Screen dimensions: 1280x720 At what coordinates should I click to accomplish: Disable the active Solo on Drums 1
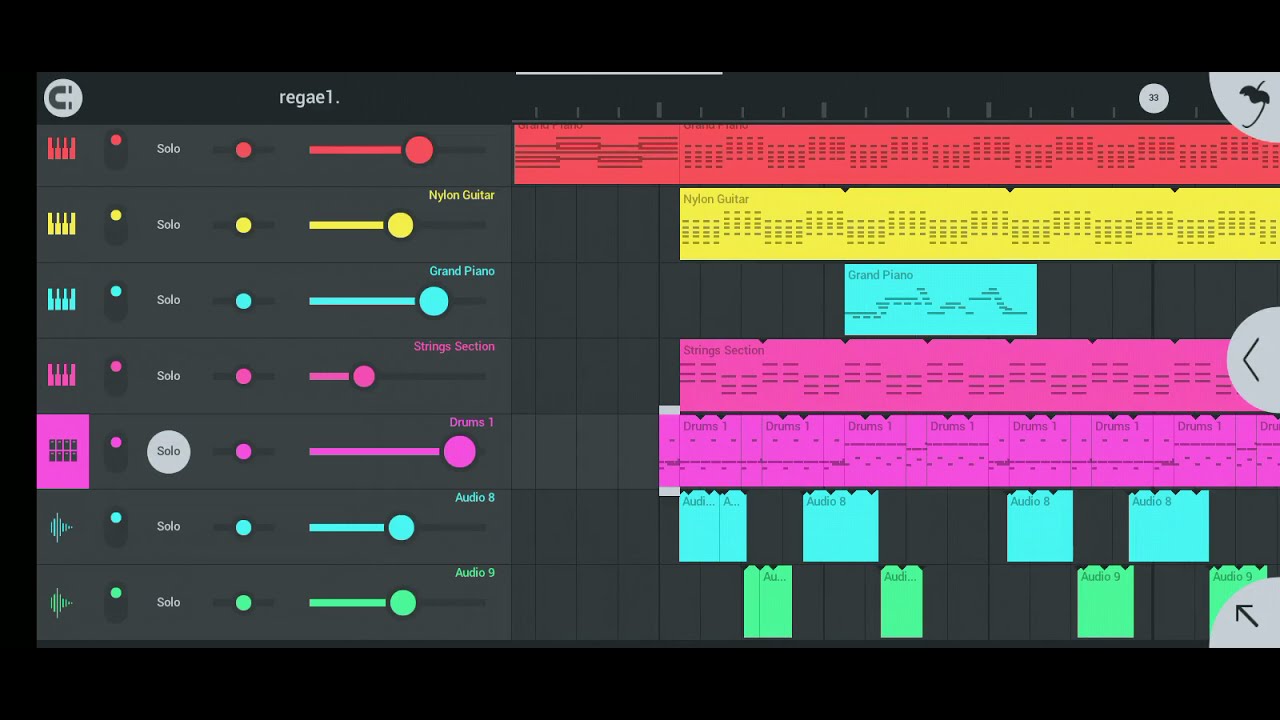168,451
